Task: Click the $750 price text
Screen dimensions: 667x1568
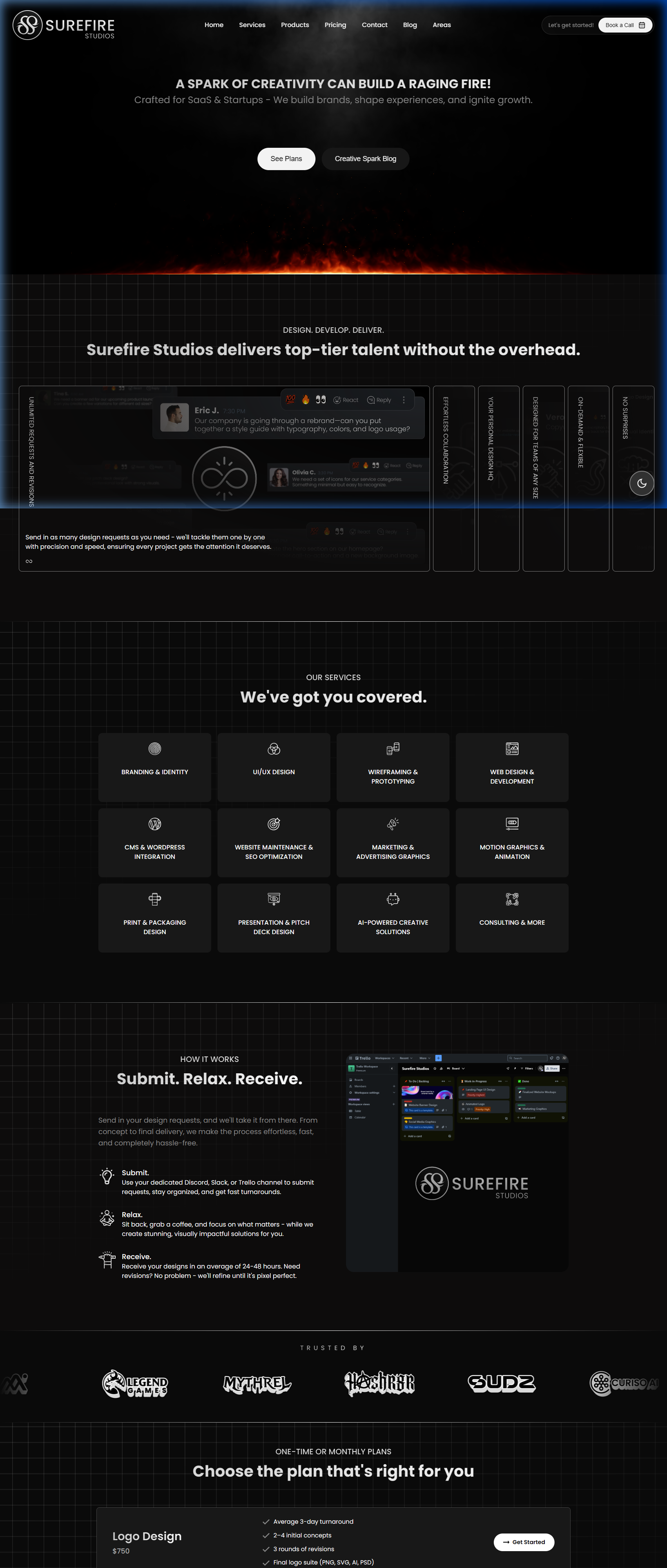Action: click(121, 1551)
